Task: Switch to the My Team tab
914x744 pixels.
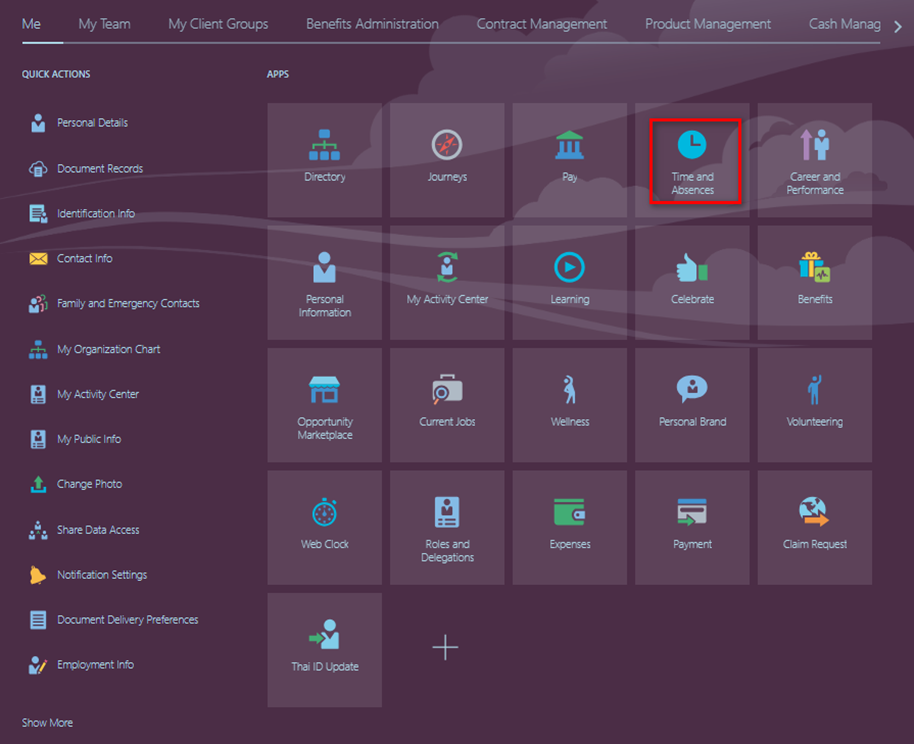Action: (104, 24)
